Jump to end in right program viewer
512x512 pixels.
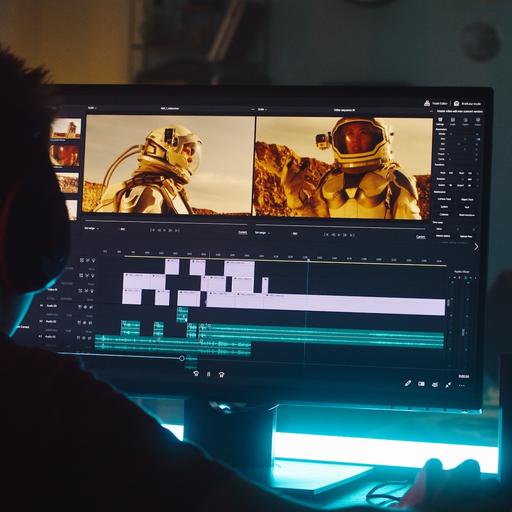click(352, 235)
